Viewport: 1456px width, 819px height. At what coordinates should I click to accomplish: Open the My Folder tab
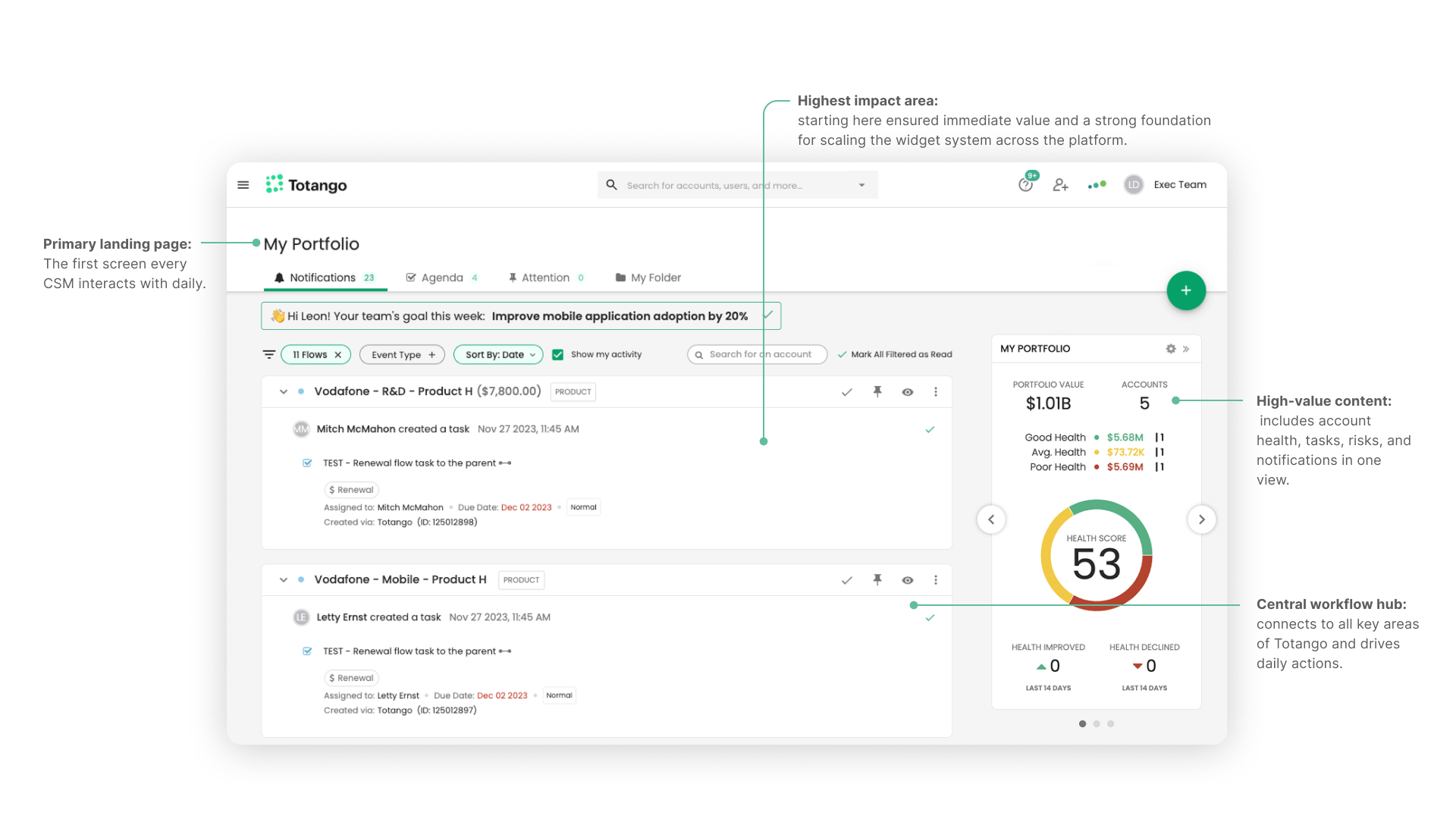(648, 278)
